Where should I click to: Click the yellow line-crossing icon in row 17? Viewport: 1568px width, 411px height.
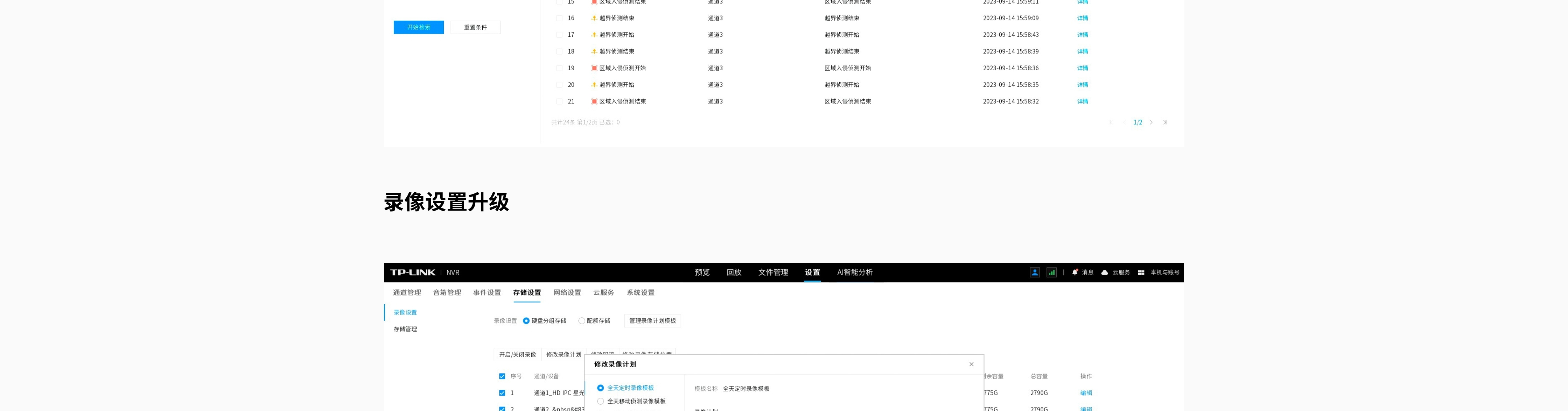click(x=594, y=35)
